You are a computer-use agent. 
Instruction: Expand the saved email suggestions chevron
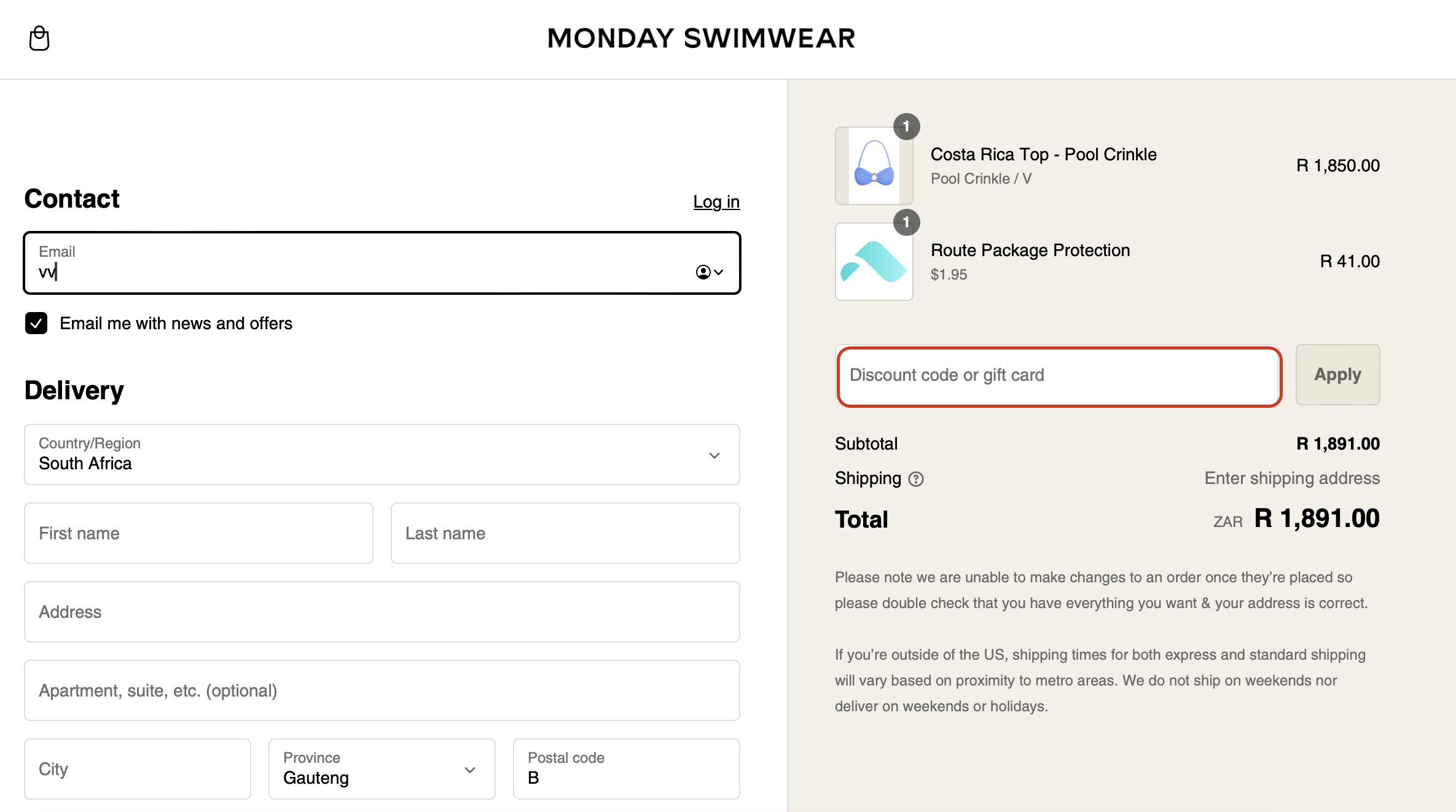[718, 272]
